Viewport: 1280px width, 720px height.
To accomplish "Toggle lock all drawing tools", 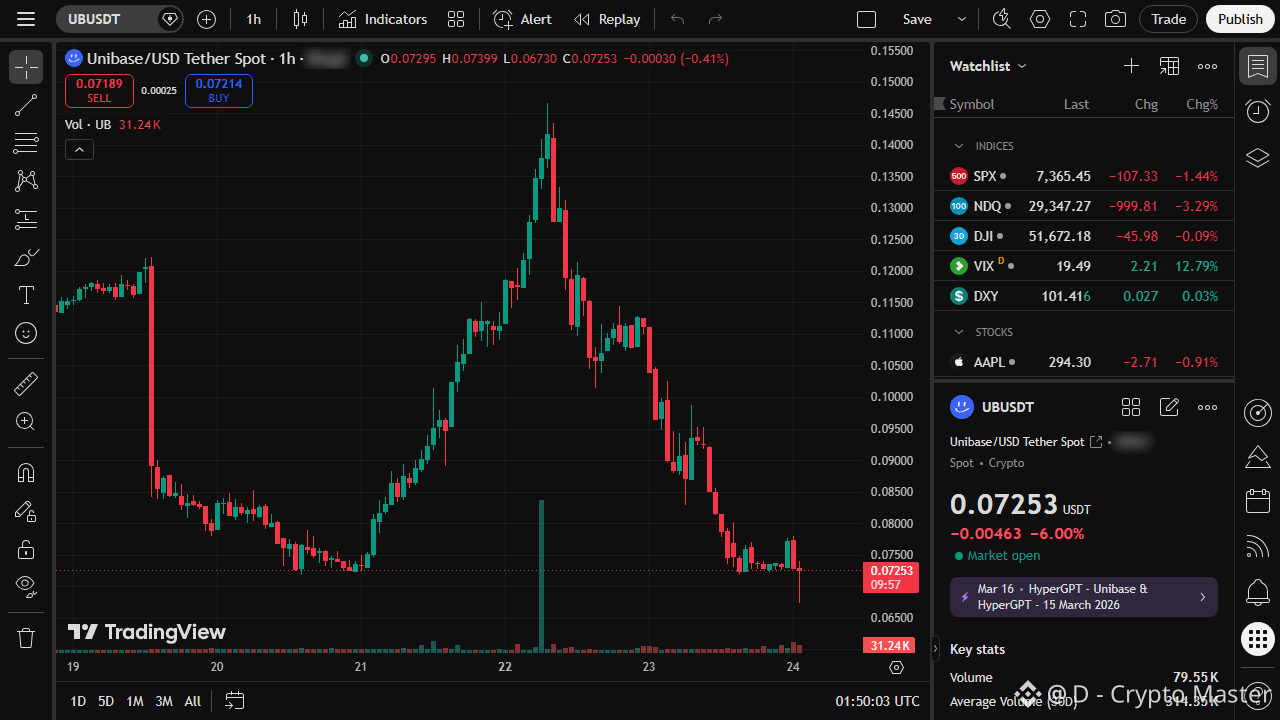I will 26,549.
